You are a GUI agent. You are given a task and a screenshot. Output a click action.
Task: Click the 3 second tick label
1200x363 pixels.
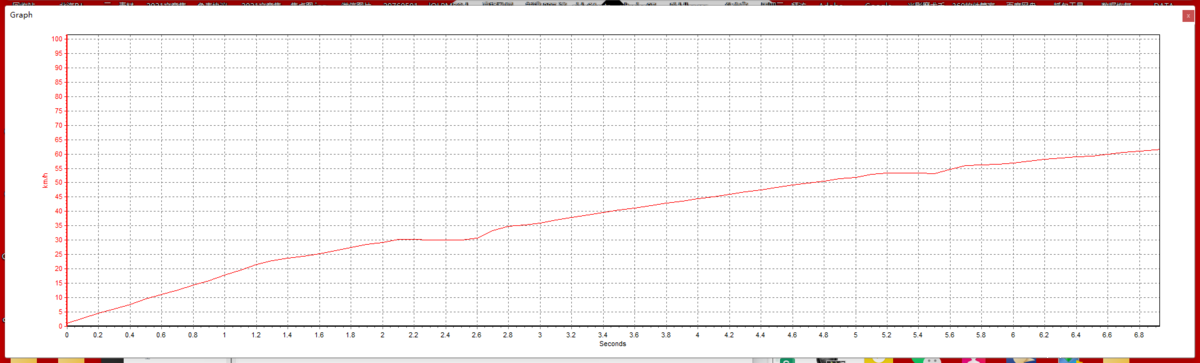pos(540,335)
